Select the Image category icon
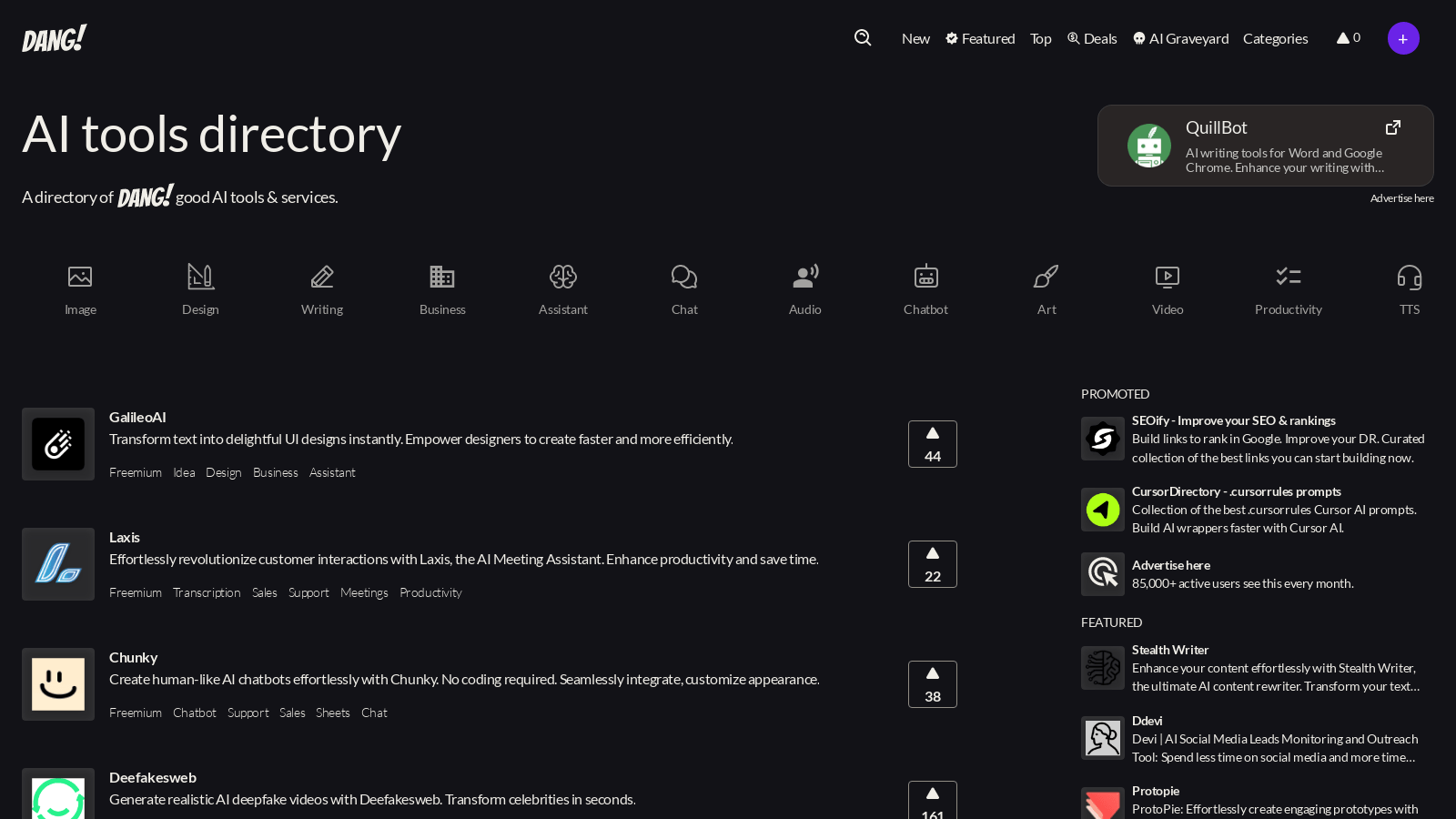 [x=80, y=277]
